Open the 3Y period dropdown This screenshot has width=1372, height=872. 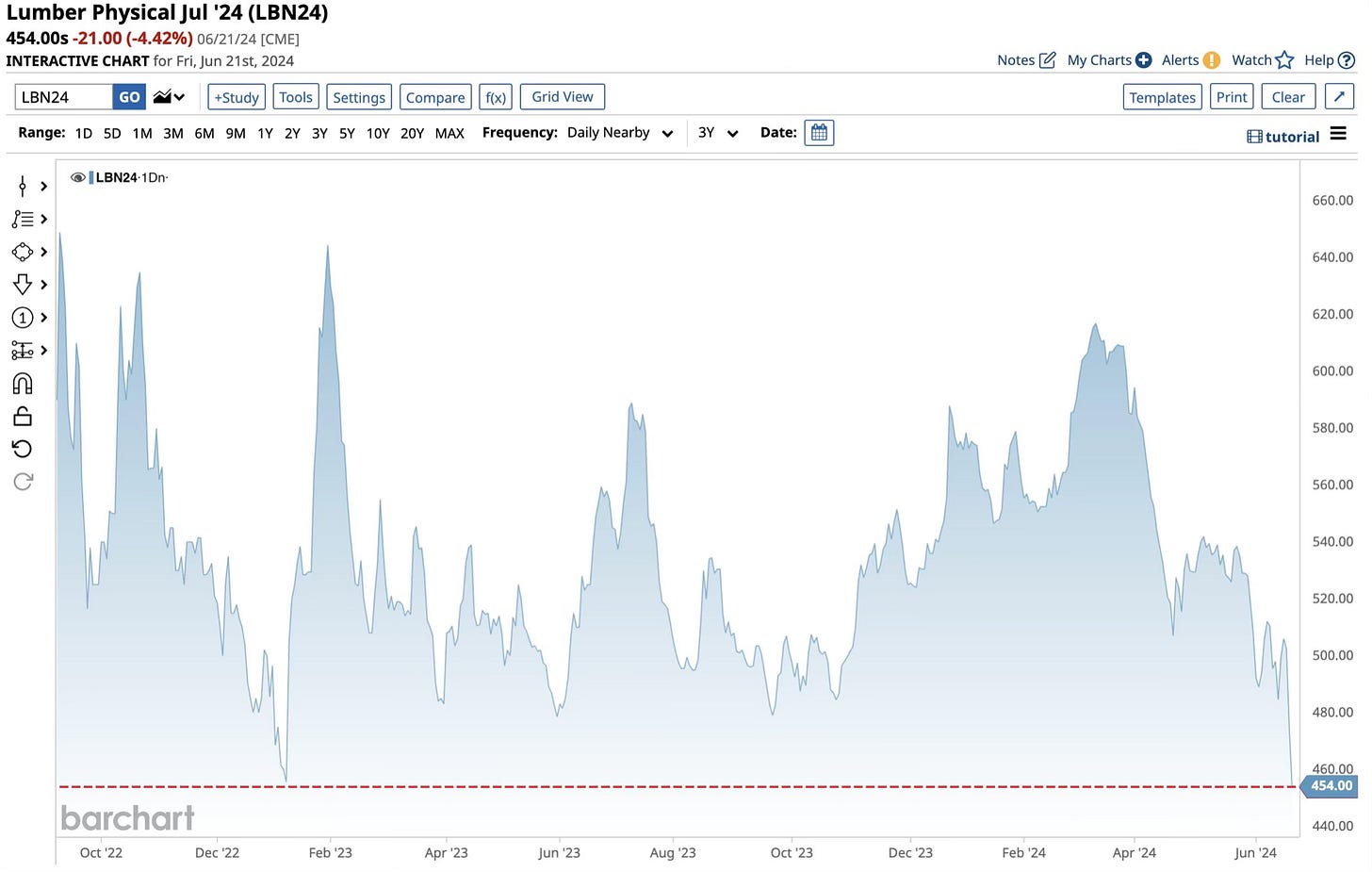point(718,133)
